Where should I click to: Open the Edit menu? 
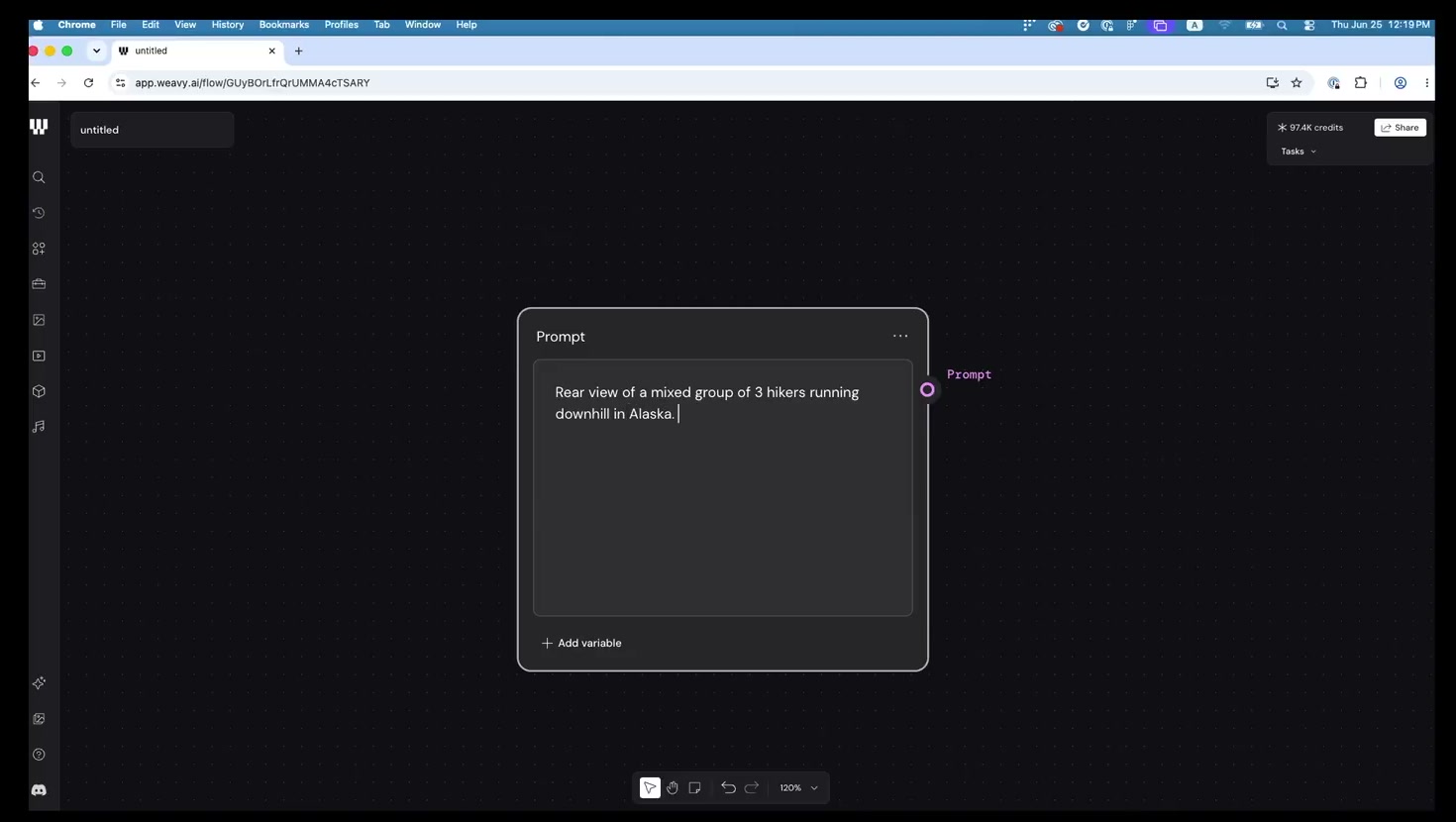coord(151,25)
